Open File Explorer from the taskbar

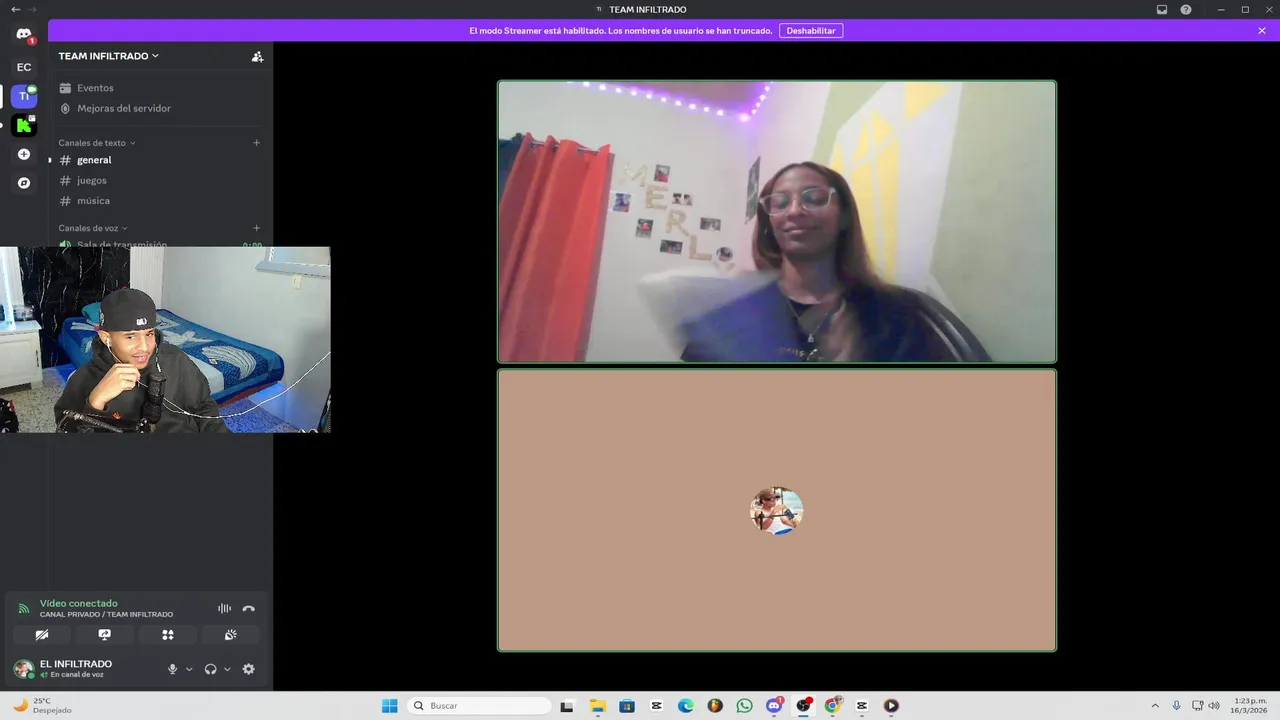(x=598, y=706)
